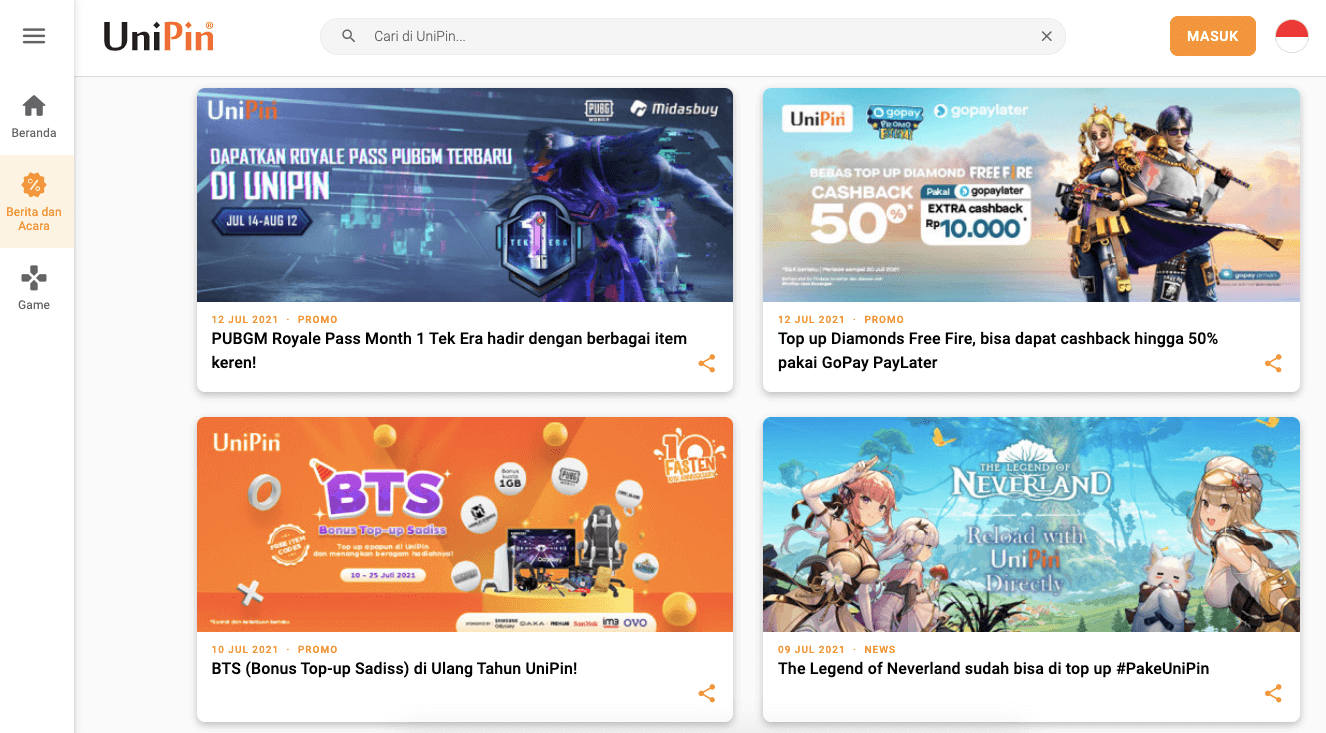Select the Beranda home icon in sidebar

tap(33, 112)
